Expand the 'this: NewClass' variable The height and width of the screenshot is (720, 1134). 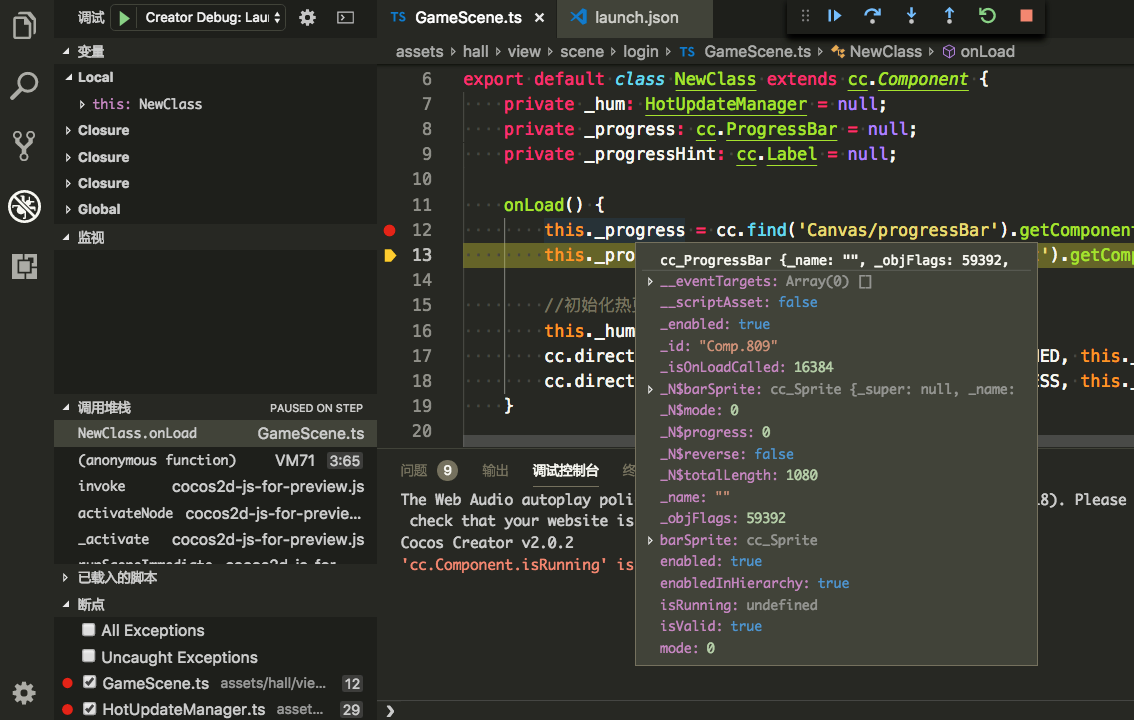(82, 104)
